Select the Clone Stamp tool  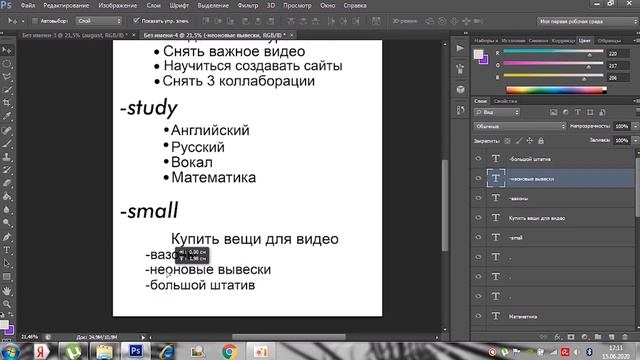pyautogui.click(x=7, y=157)
